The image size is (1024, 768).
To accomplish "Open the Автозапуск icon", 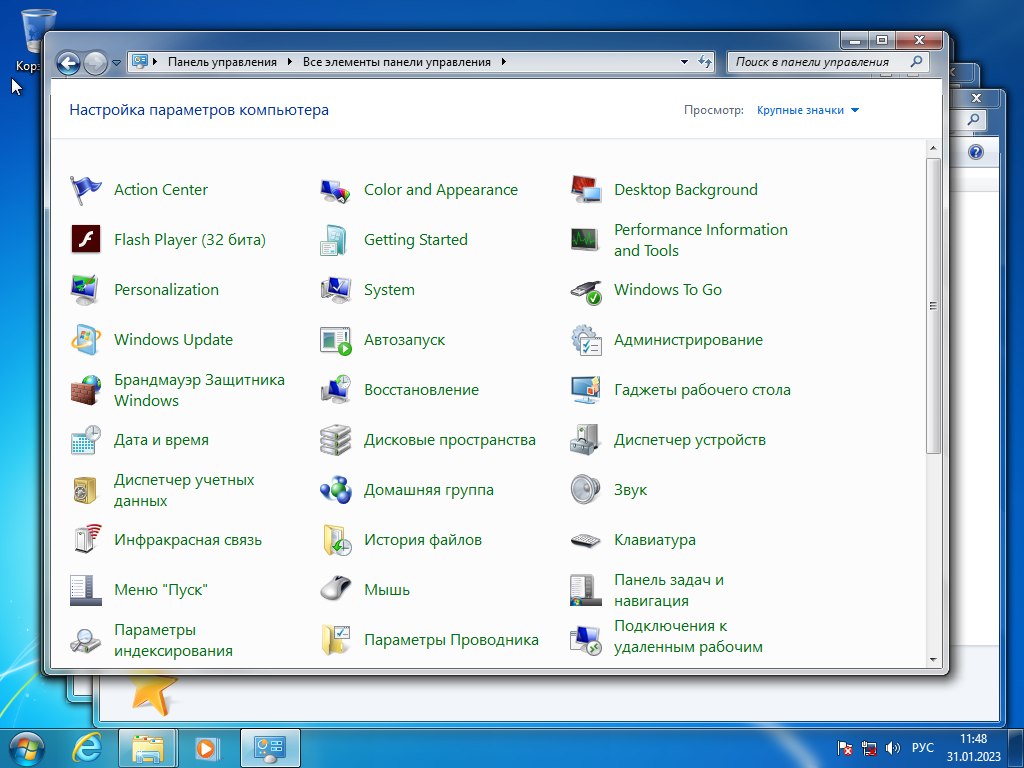I will [336, 340].
